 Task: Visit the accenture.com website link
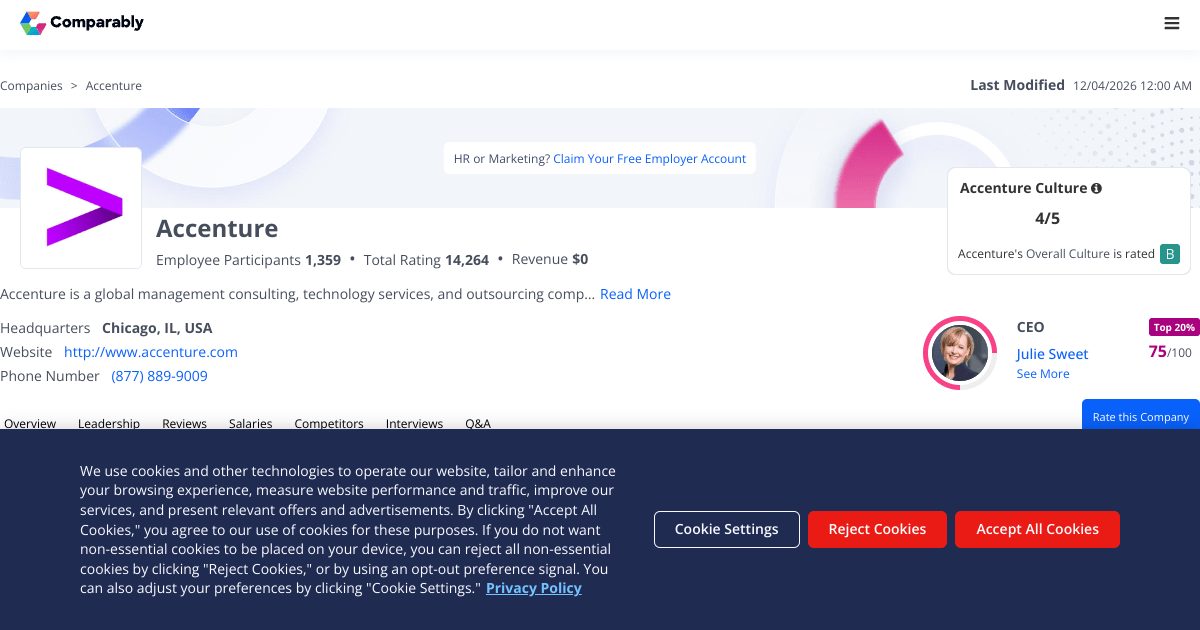pyautogui.click(x=151, y=352)
